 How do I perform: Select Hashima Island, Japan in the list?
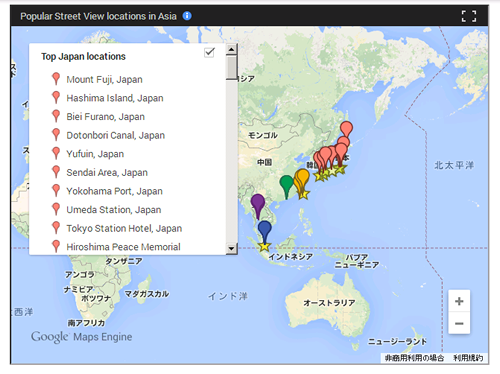115,98
